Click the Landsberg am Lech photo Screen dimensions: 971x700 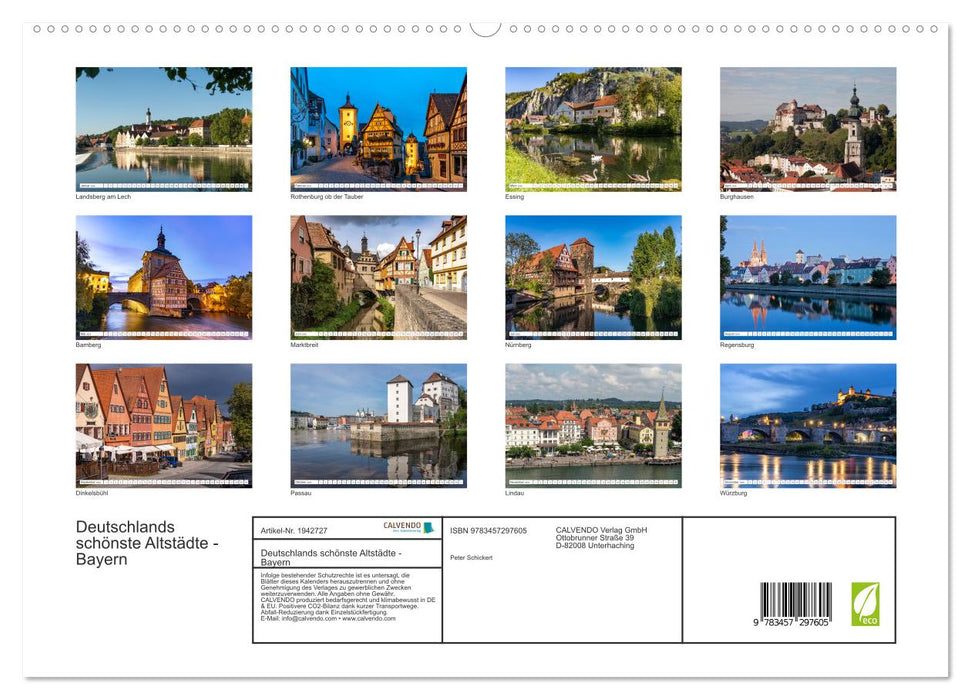pos(163,125)
